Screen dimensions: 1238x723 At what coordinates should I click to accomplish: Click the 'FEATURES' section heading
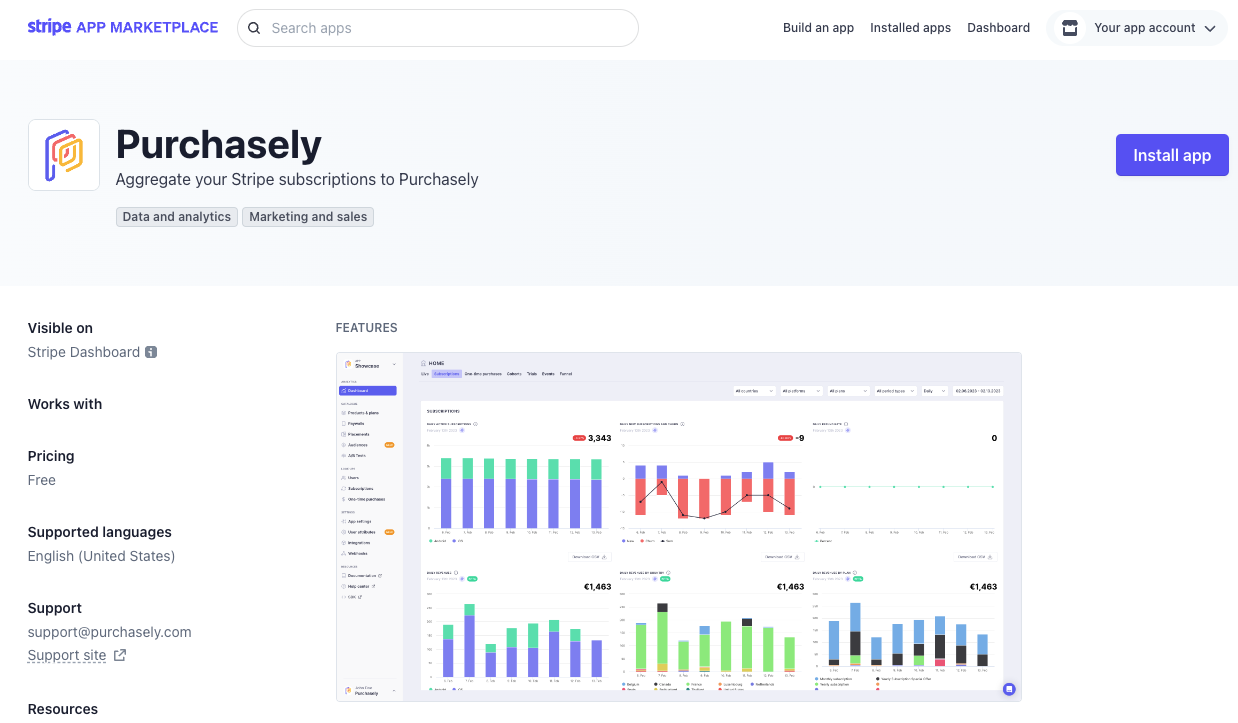click(x=367, y=328)
